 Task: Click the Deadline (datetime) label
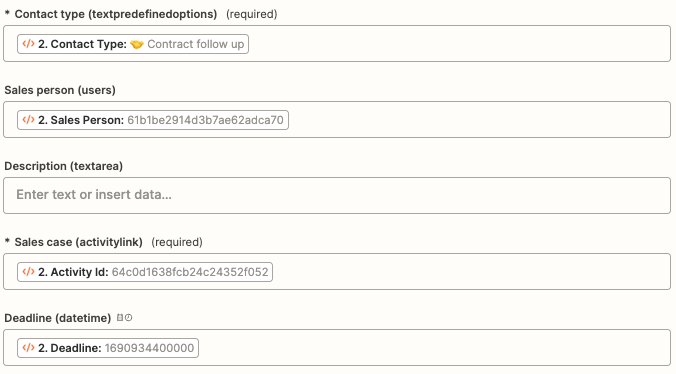(x=58, y=318)
